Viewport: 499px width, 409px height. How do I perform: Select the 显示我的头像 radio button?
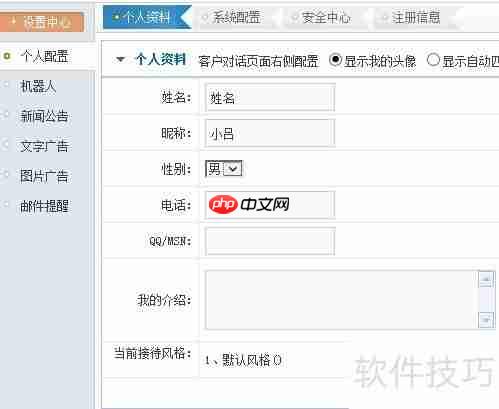coord(335,60)
